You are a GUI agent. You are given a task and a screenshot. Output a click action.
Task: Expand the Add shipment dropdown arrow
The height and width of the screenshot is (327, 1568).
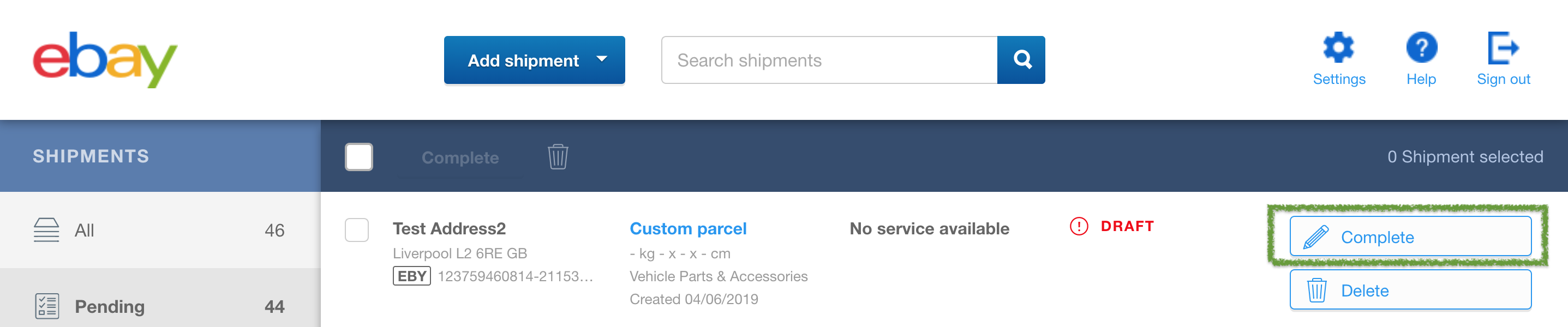pos(602,59)
